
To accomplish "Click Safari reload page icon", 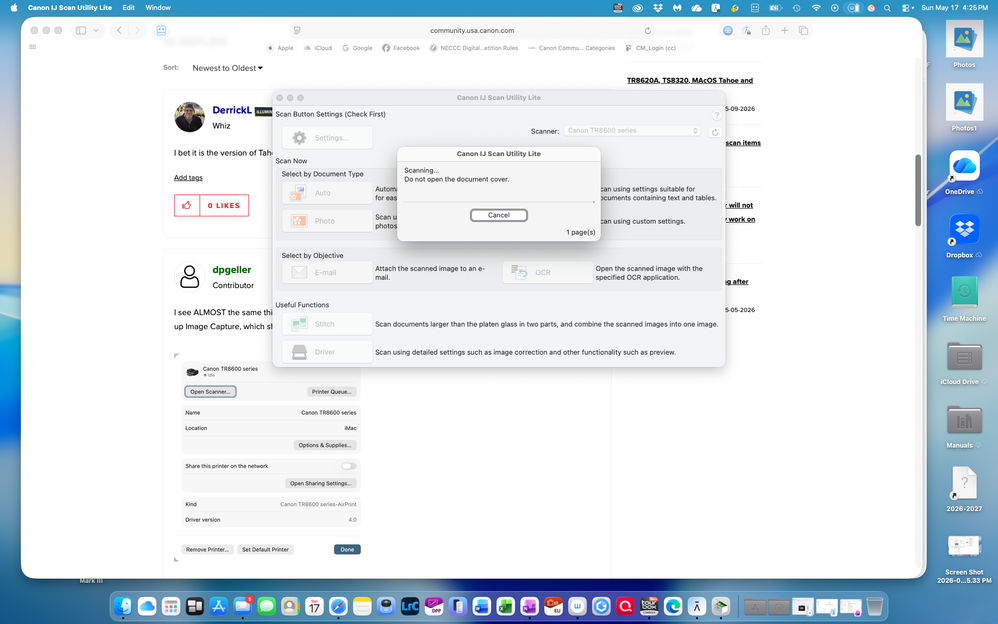I will pos(647,31).
